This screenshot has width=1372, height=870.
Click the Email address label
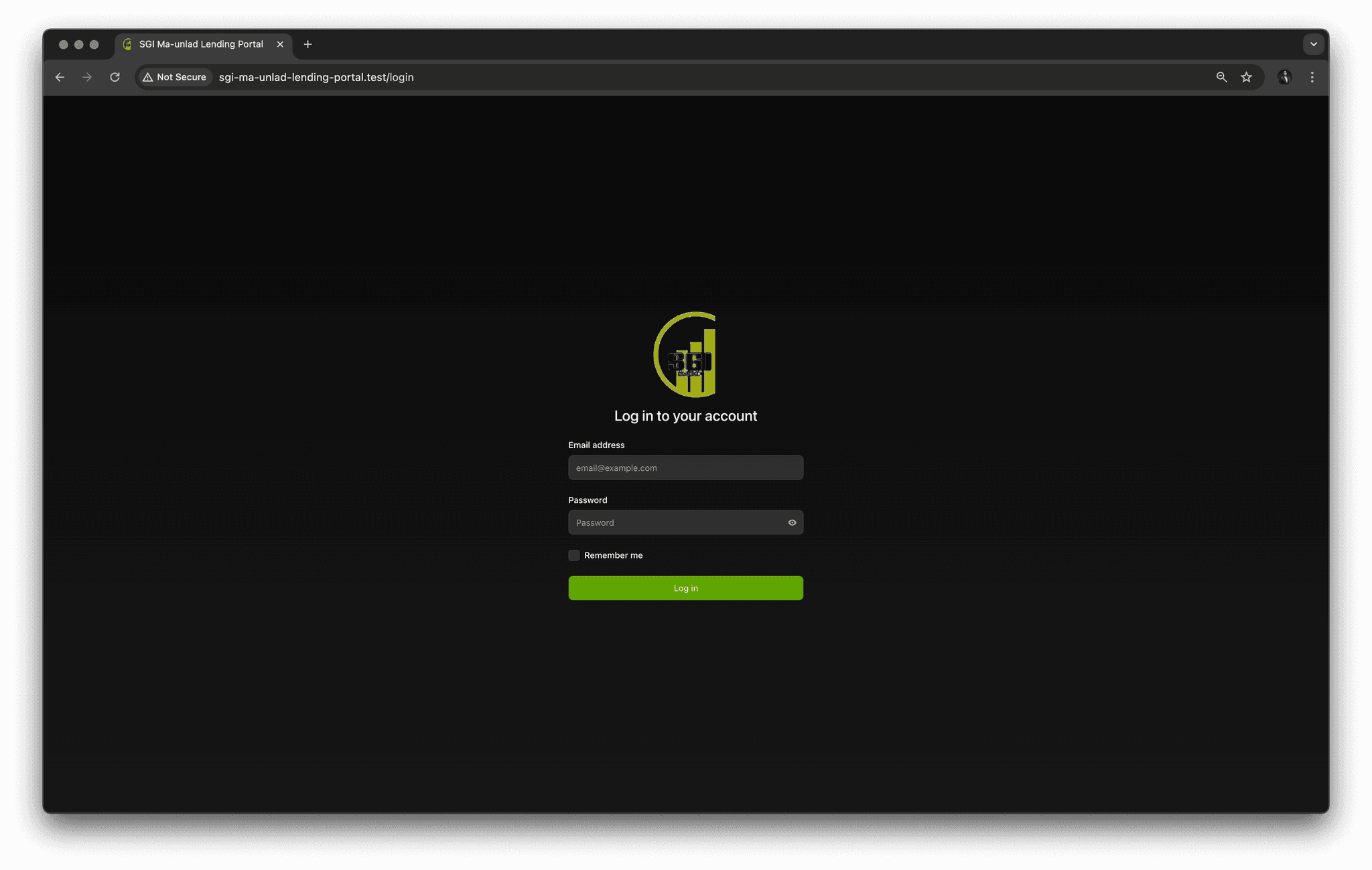click(x=596, y=445)
